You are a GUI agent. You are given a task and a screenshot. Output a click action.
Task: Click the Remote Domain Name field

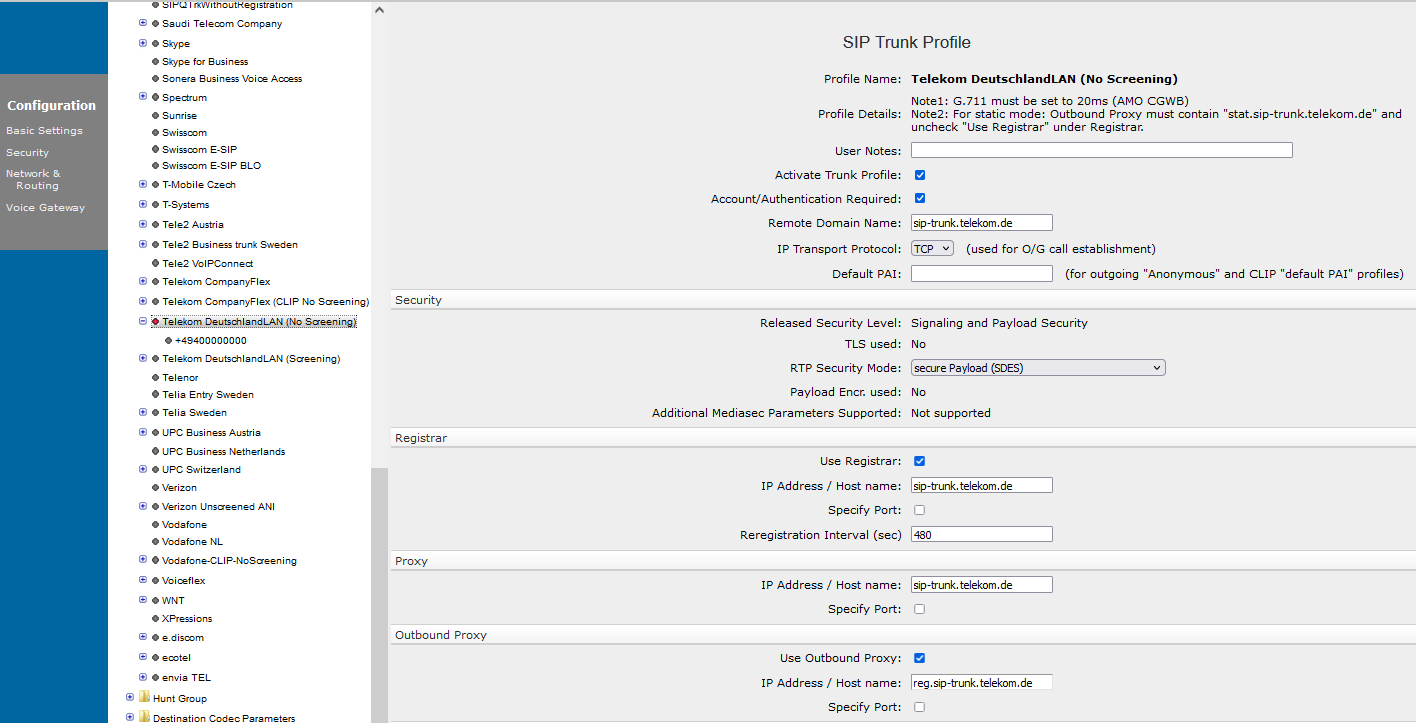(982, 223)
